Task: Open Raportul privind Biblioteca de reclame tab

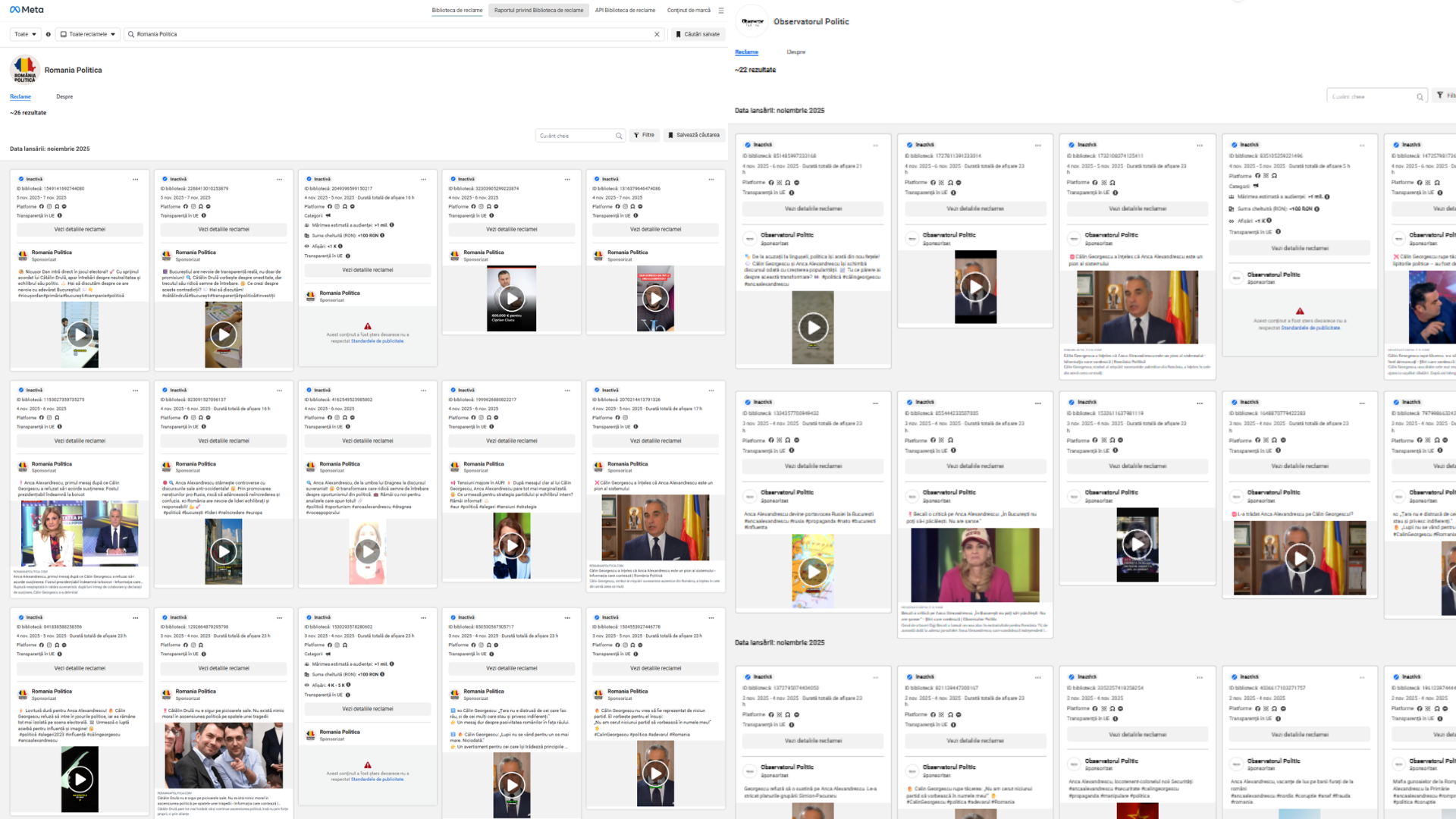Action: (538, 11)
